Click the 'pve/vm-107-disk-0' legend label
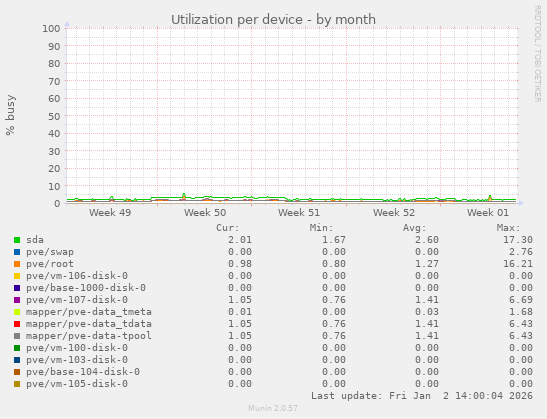 pos(77,300)
